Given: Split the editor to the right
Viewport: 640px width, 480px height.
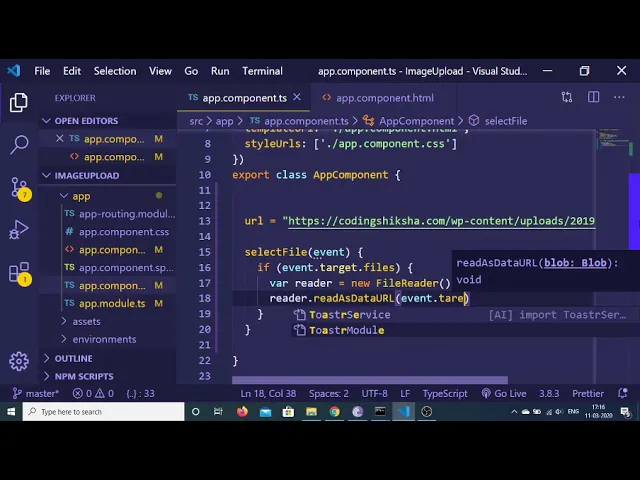Looking at the screenshot, I should (x=593, y=97).
